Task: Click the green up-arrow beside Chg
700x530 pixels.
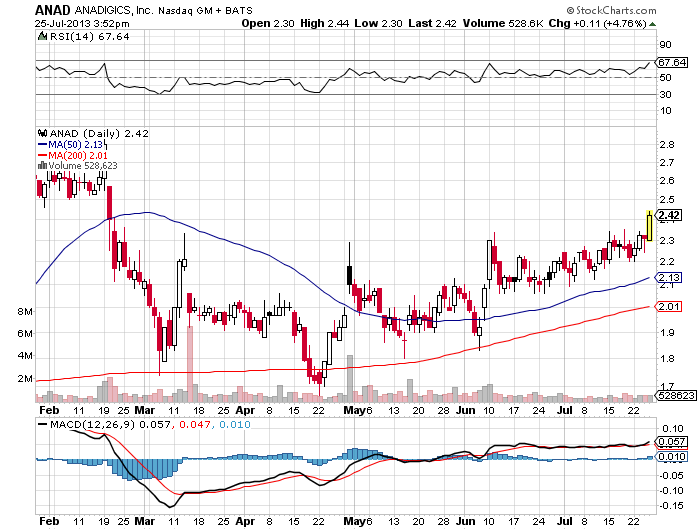Action: (652, 24)
